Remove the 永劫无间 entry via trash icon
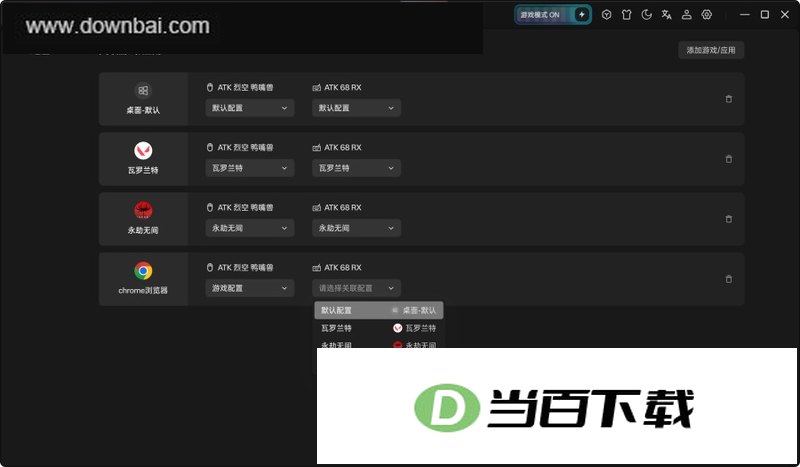800x467 pixels. pos(729,219)
